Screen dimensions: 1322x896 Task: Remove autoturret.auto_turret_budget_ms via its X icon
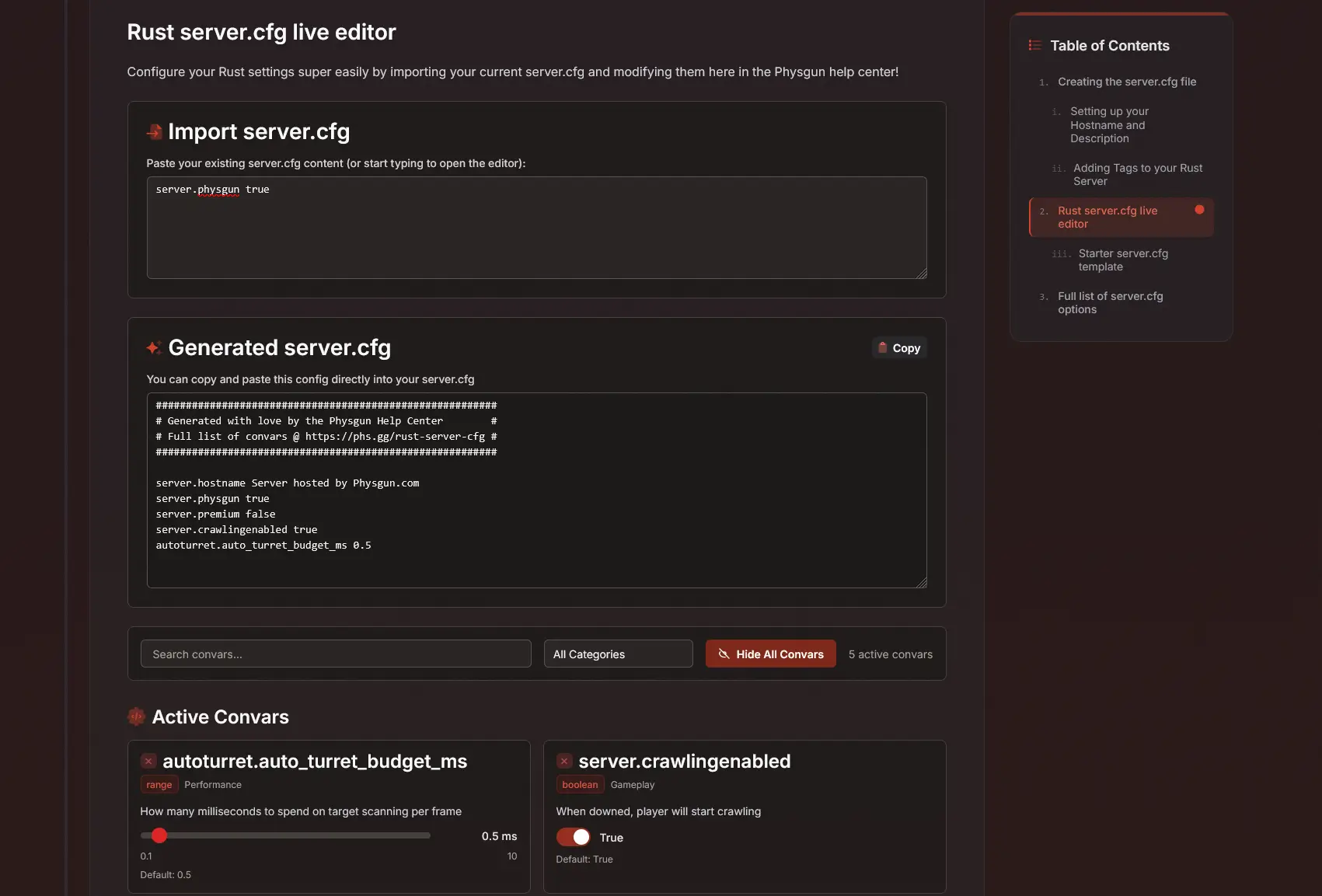pyautogui.click(x=148, y=761)
